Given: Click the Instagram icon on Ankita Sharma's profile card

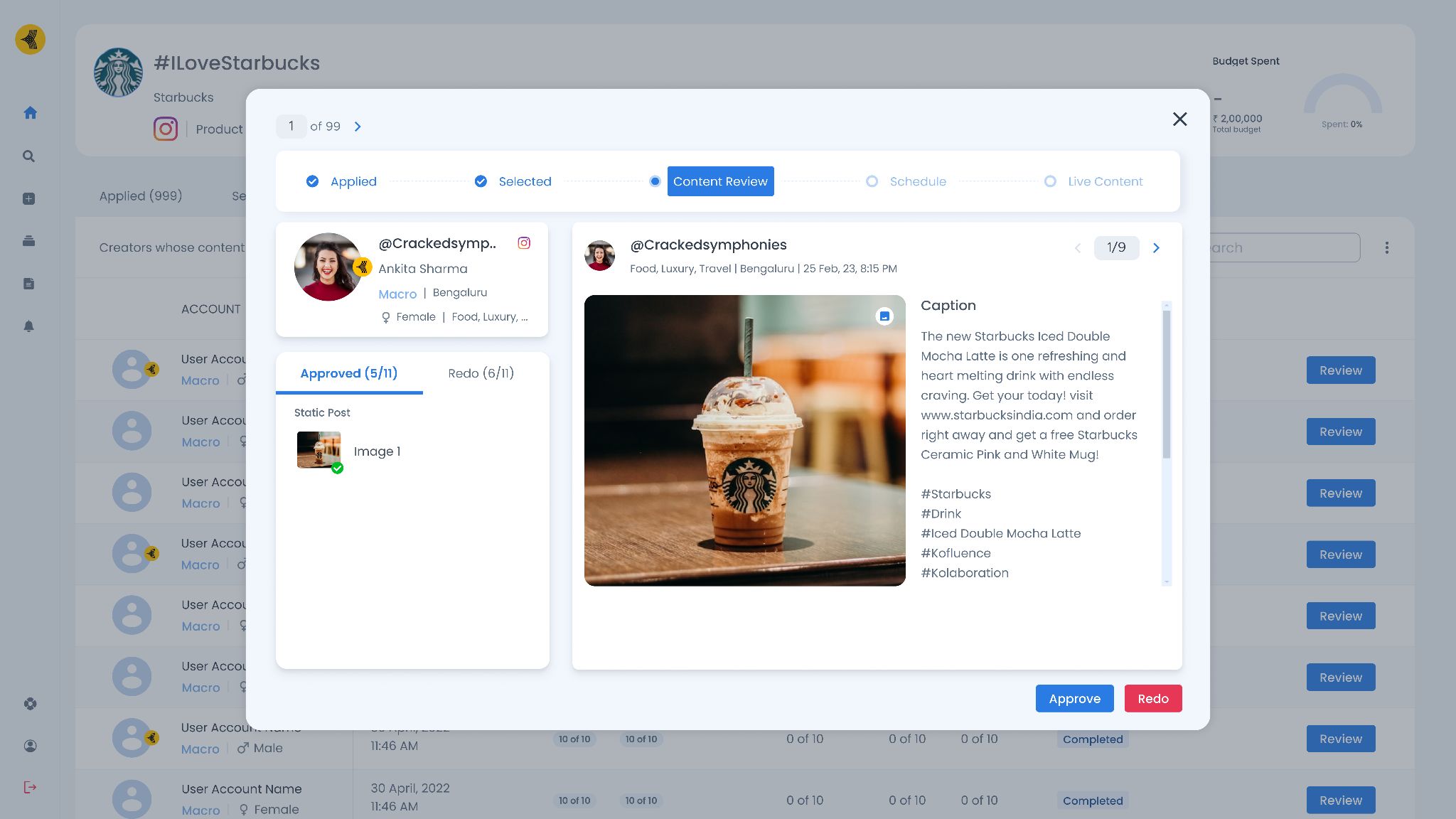Looking at the screenshot, I should click(x=524, y=243).
